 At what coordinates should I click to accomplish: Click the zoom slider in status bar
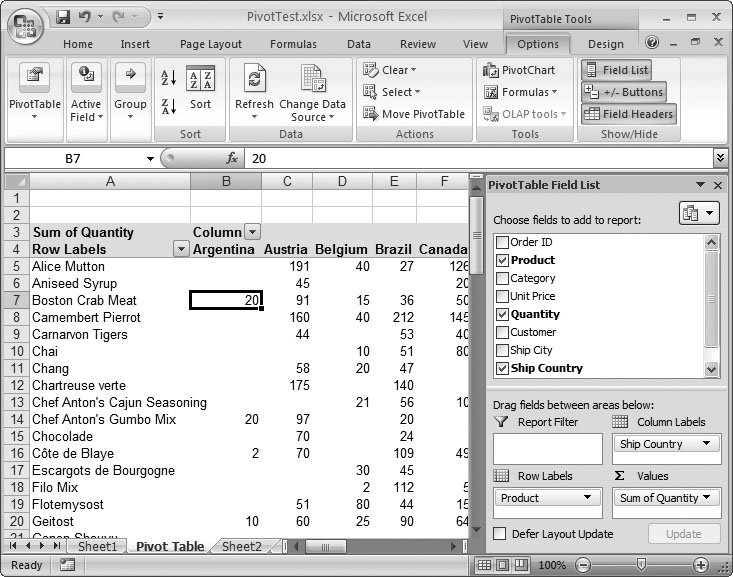(641, 565)
